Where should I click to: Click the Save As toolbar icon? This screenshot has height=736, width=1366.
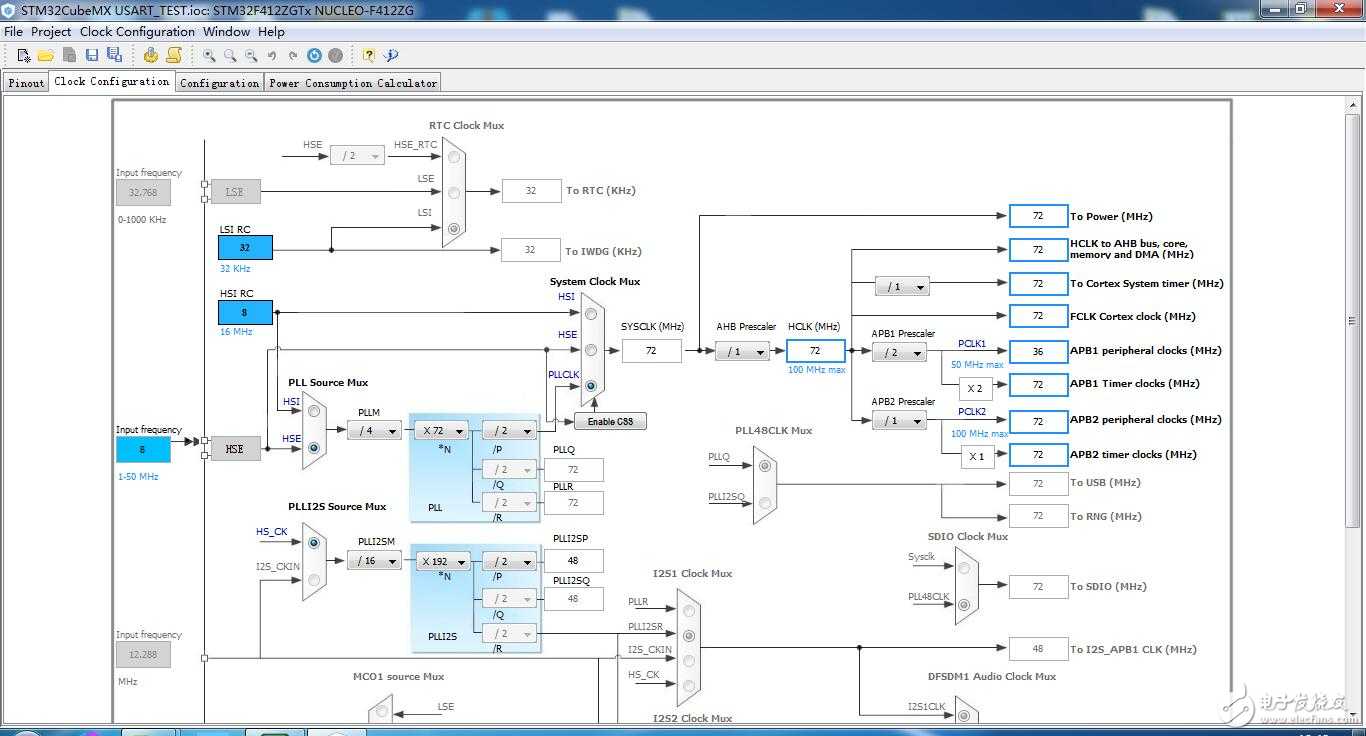click(114, 56)
